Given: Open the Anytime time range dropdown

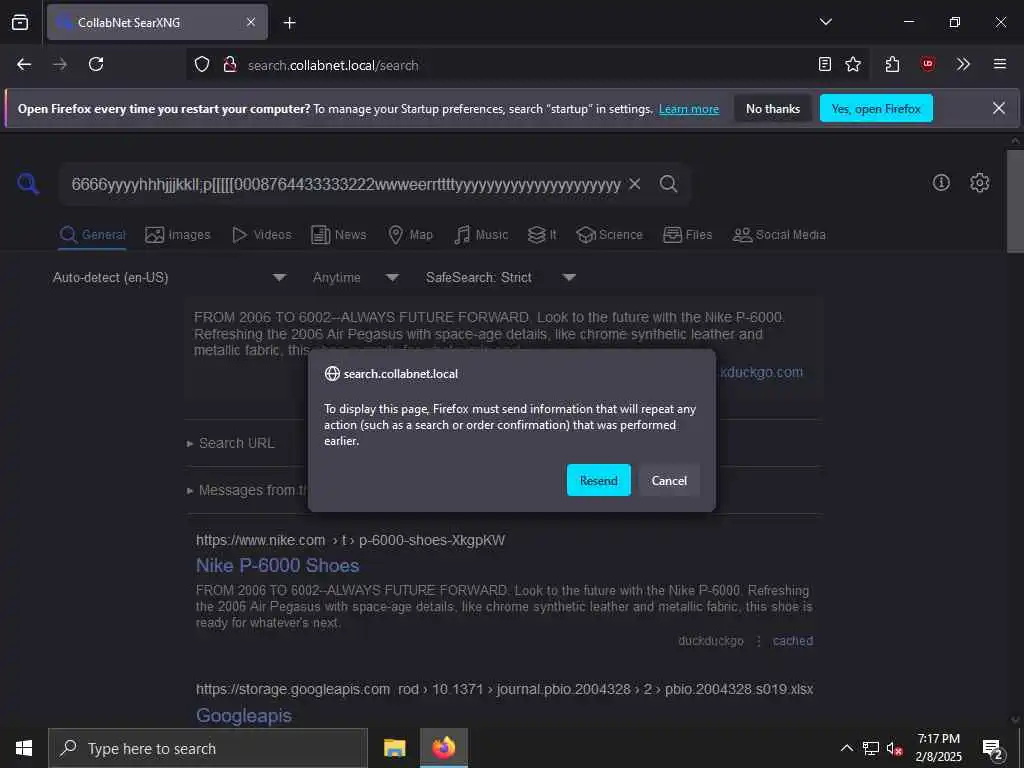Looking at the screenshot, I should (356, 278).
